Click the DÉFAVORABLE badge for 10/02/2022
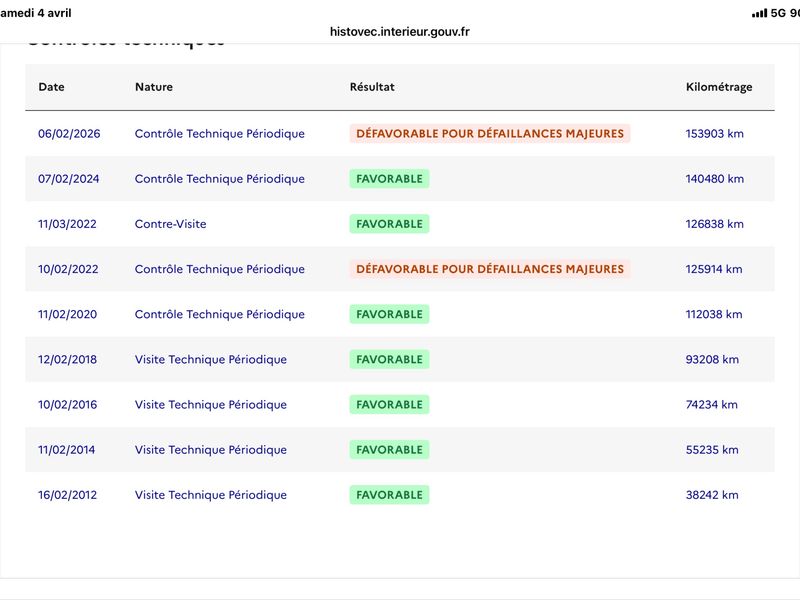The height and width of the screenshot is (600, 800). pyautogui.click(x=490, y=269)
